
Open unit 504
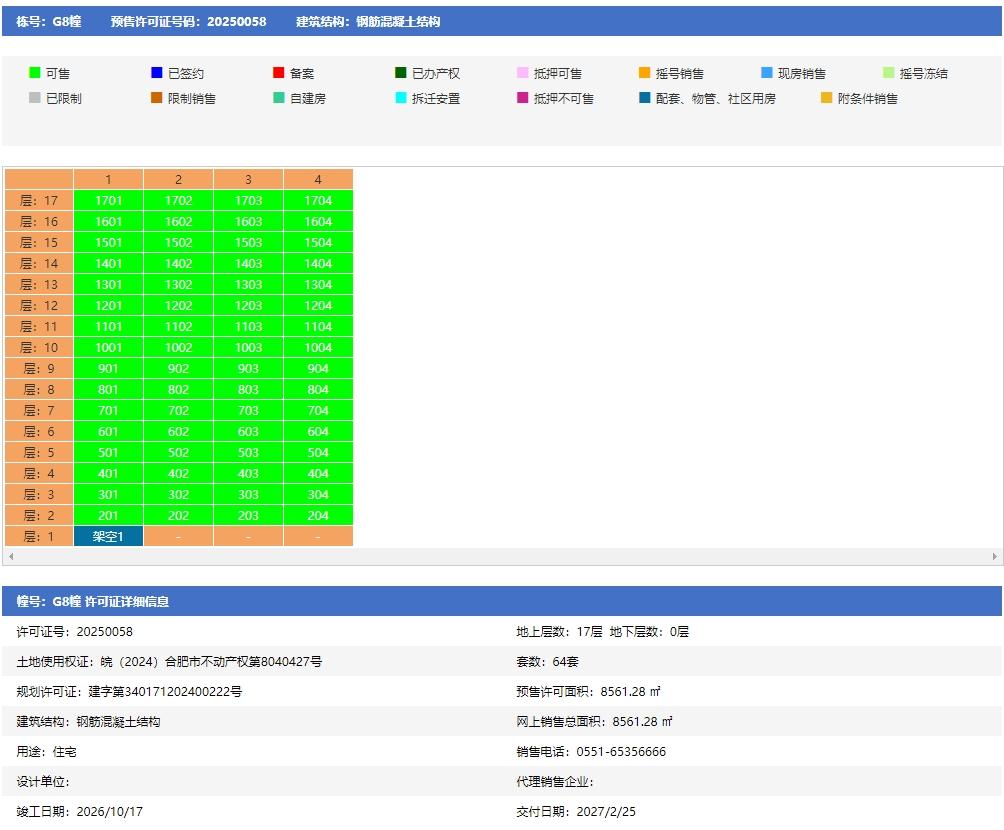tap(318, 452)
